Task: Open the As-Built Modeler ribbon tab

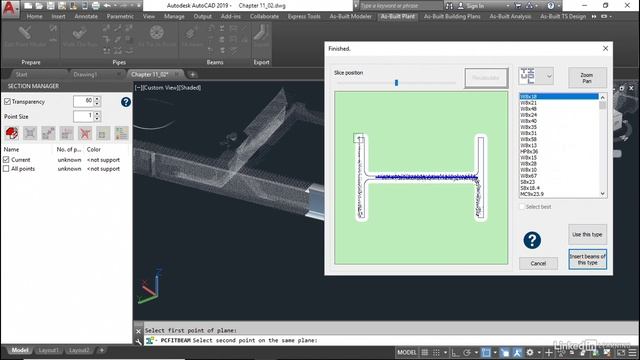Action: [350, 16]
